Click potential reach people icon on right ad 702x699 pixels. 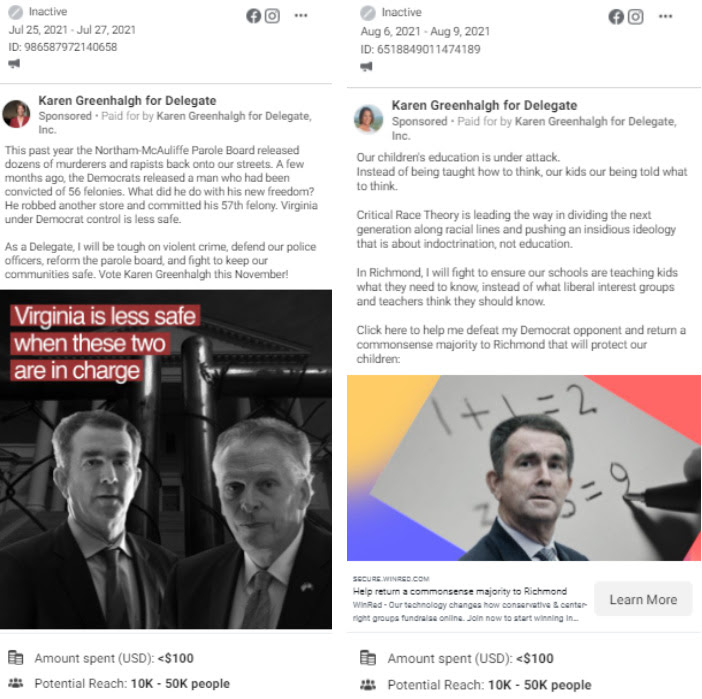click(x=368, y=685)
